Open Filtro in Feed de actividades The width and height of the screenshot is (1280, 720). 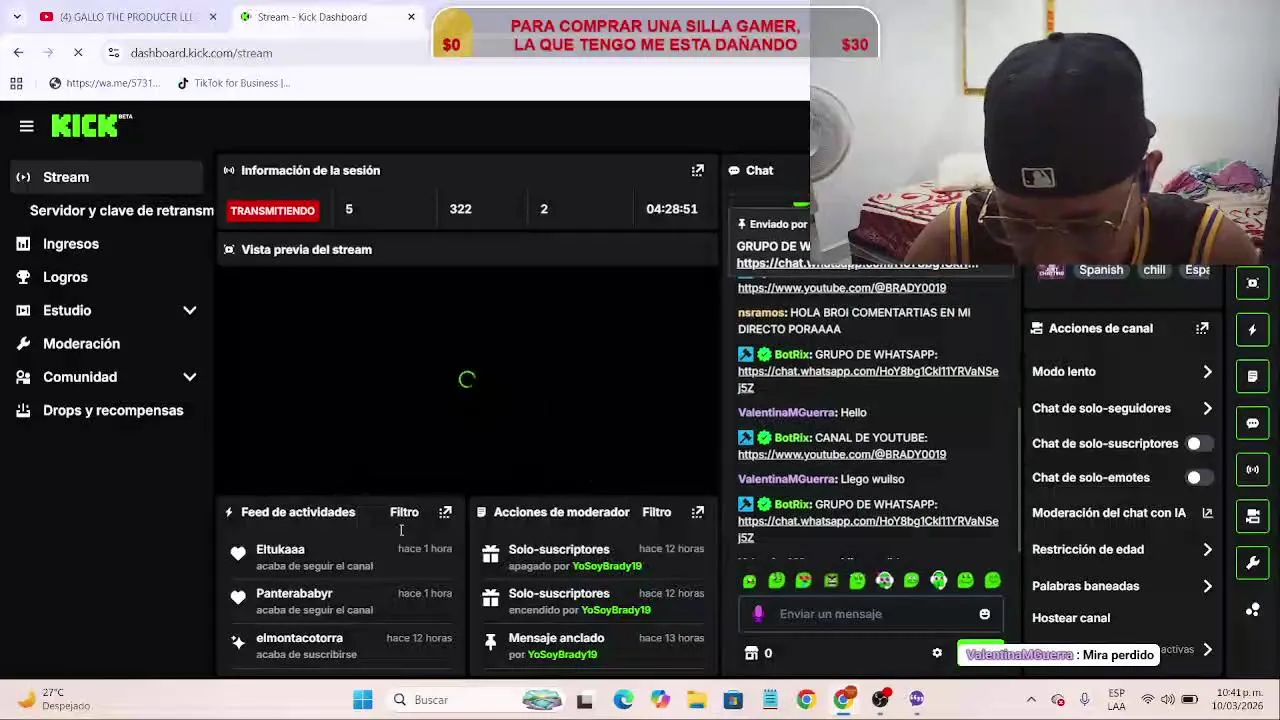click(x=404, y=512)
